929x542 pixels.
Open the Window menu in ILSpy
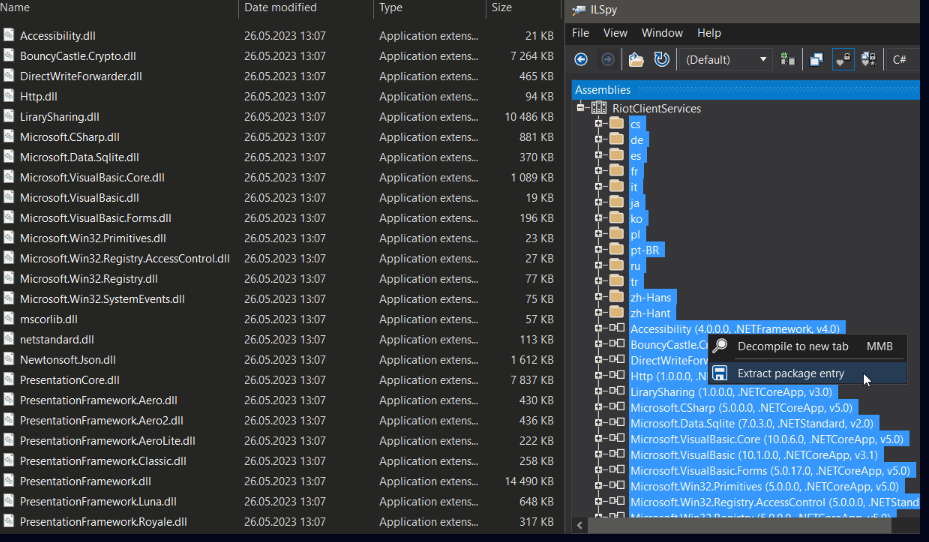click(662, 33)
